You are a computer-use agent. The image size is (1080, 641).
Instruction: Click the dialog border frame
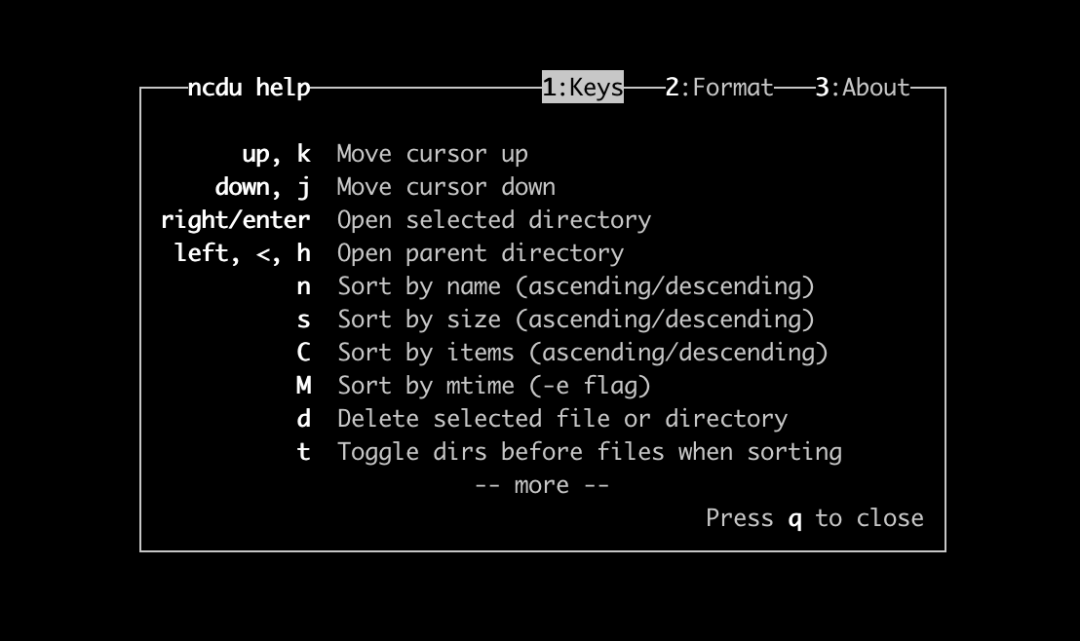click(543, 548)
